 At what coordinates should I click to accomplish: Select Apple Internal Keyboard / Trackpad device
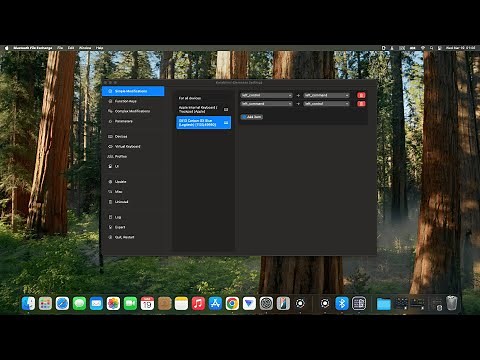tap(203, 109)
